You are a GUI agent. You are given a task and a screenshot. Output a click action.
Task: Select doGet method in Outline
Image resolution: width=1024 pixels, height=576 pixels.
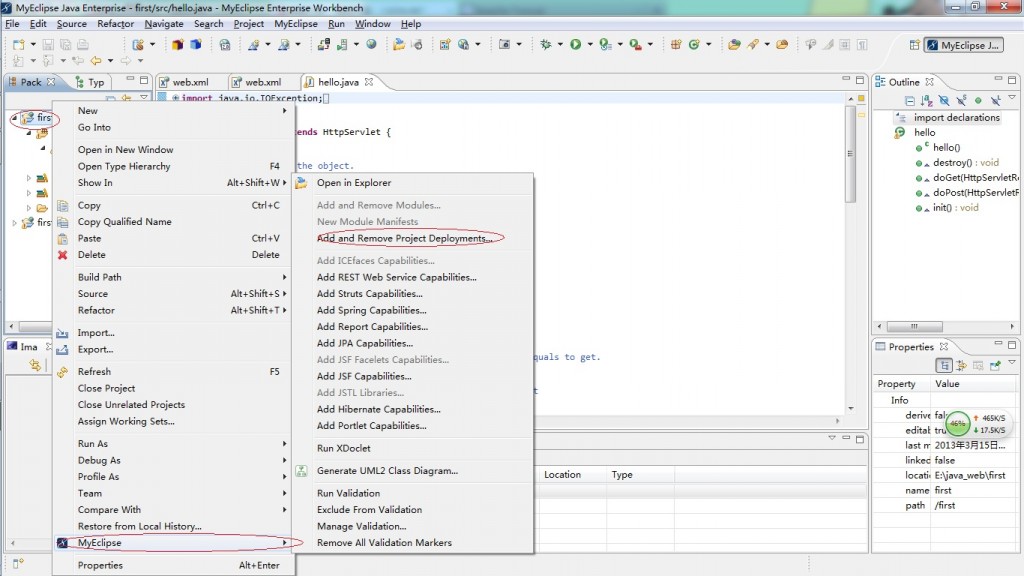(967, 178)
